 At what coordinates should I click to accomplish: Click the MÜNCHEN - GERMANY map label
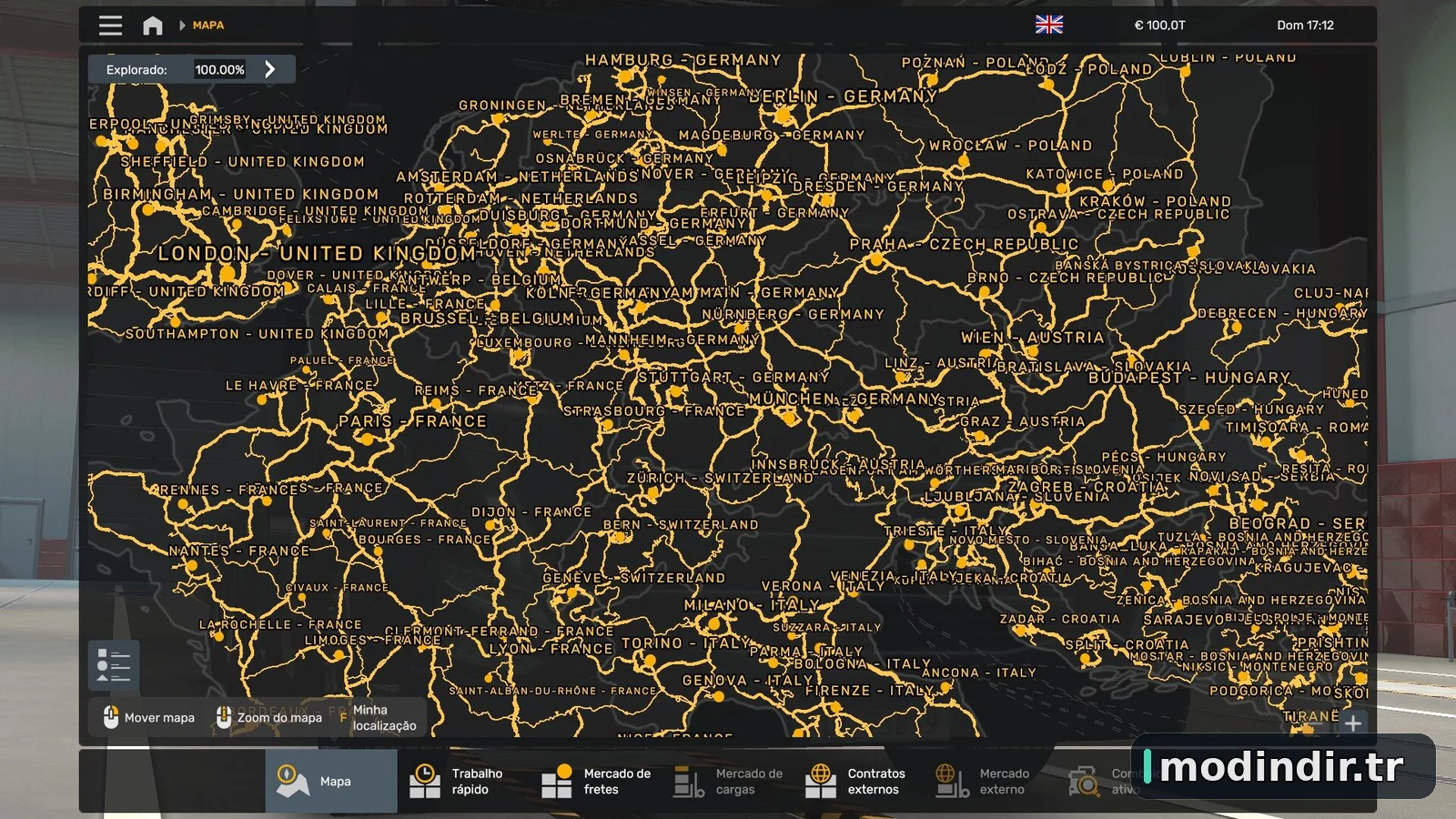pyautogui.click(x=844, y=399)
